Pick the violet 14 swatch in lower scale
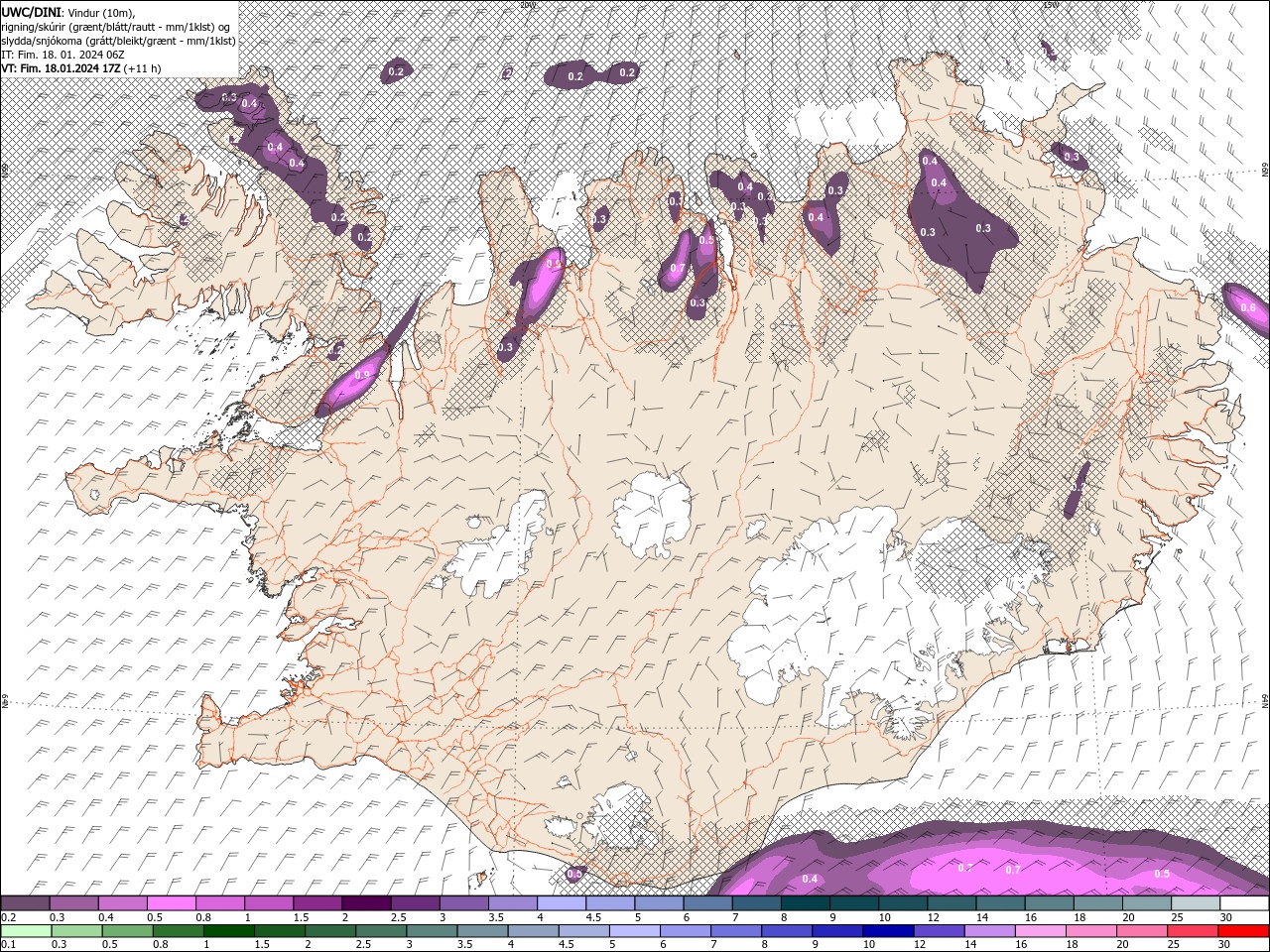1270x952 pixels. (x=989, y=931)
